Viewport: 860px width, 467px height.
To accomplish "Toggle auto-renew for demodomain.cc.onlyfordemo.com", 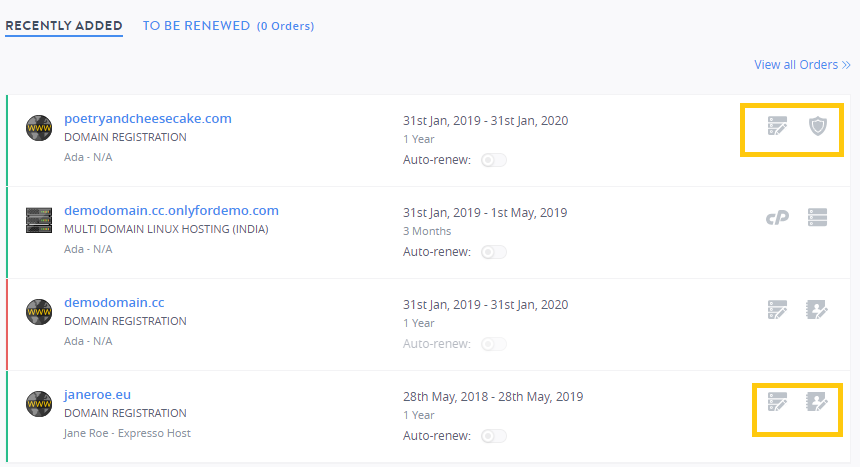I will point(494,252).
